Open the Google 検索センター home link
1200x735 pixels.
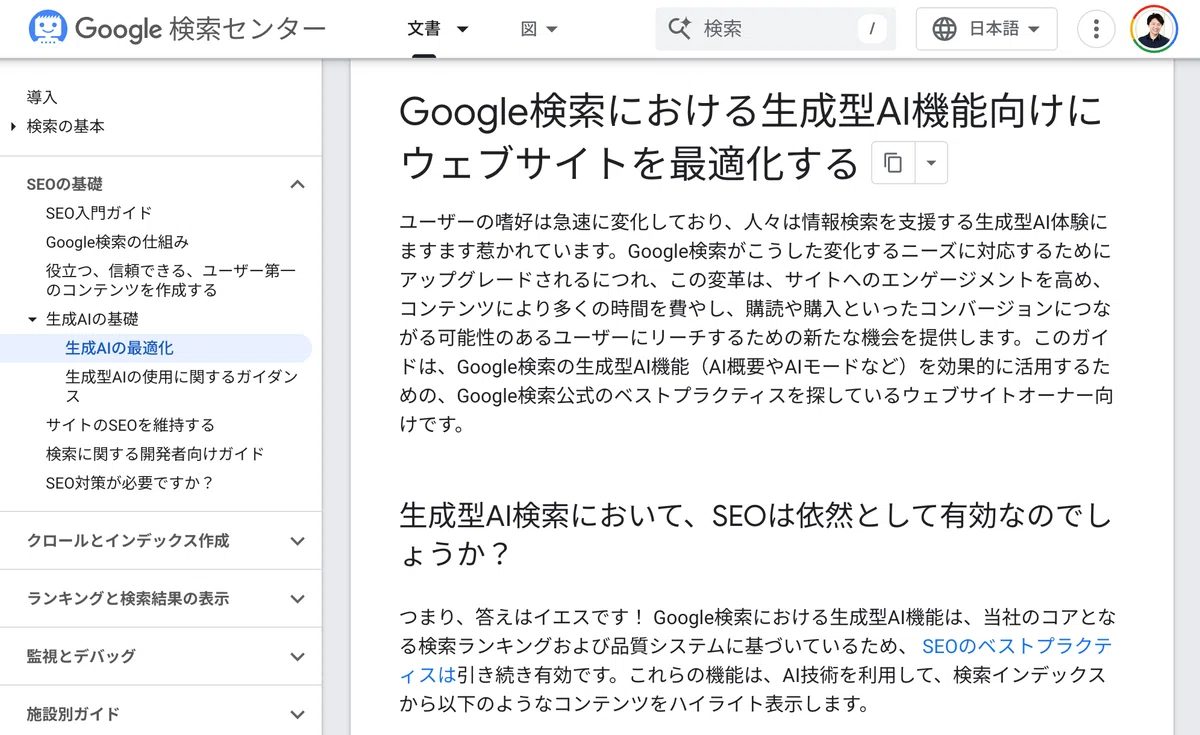coord(177,28)
